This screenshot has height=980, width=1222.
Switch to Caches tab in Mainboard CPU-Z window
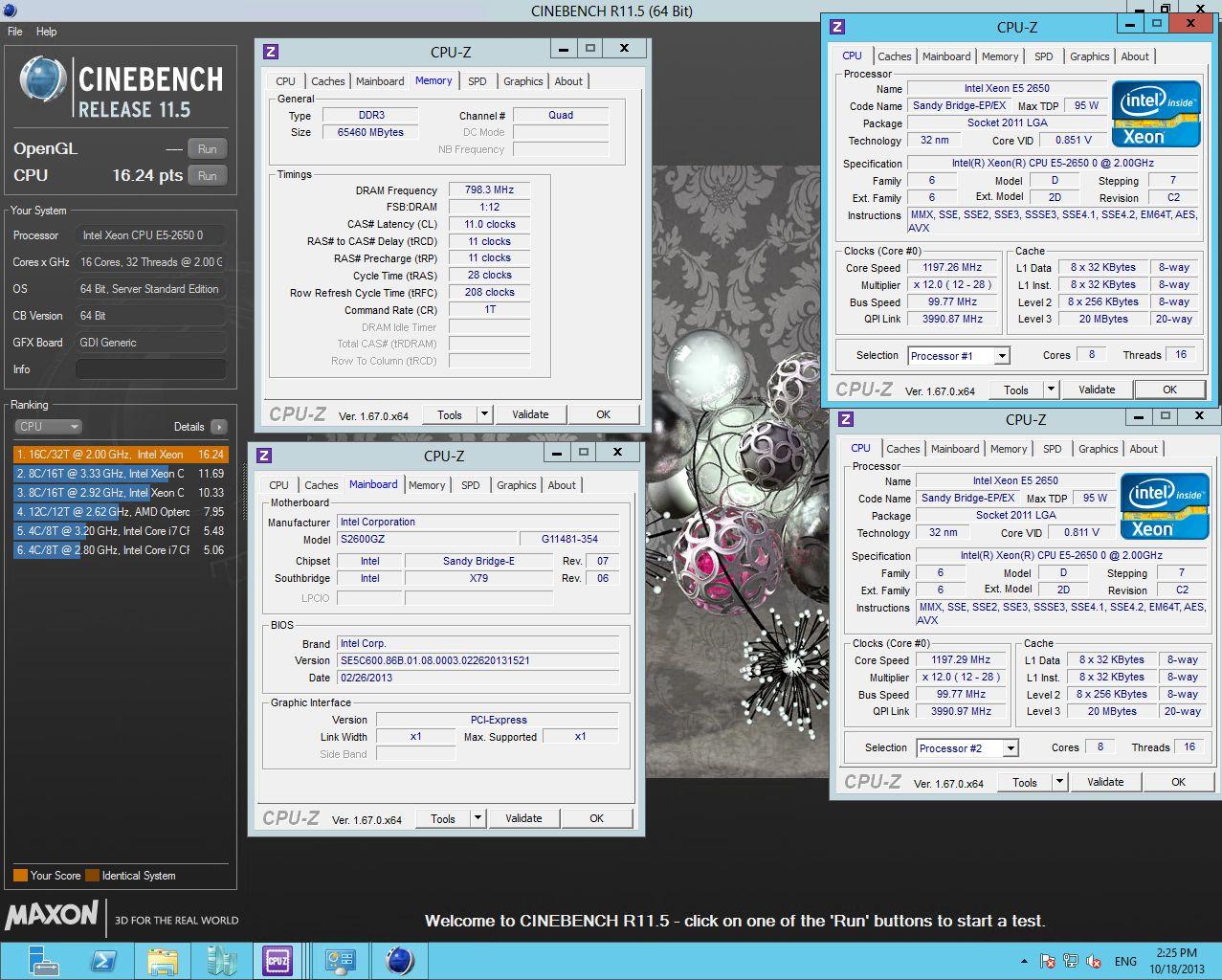pyautogui.click(x=322, y=485)
